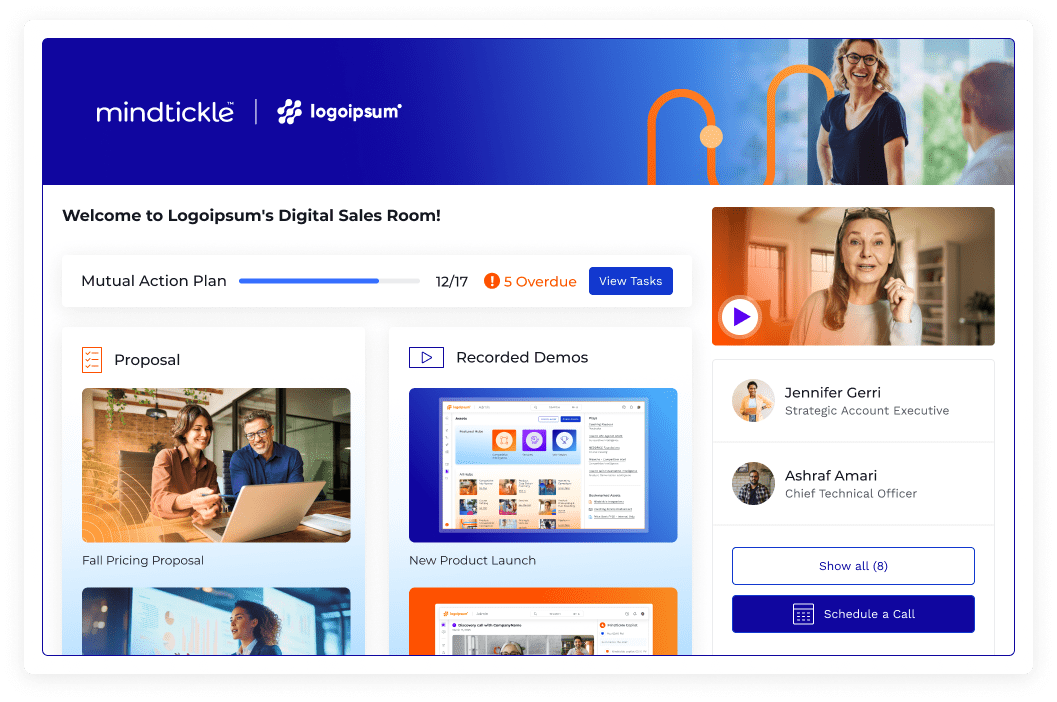
Task: Click the Recorded Demos play icon
Action: (x=426, y=357)
